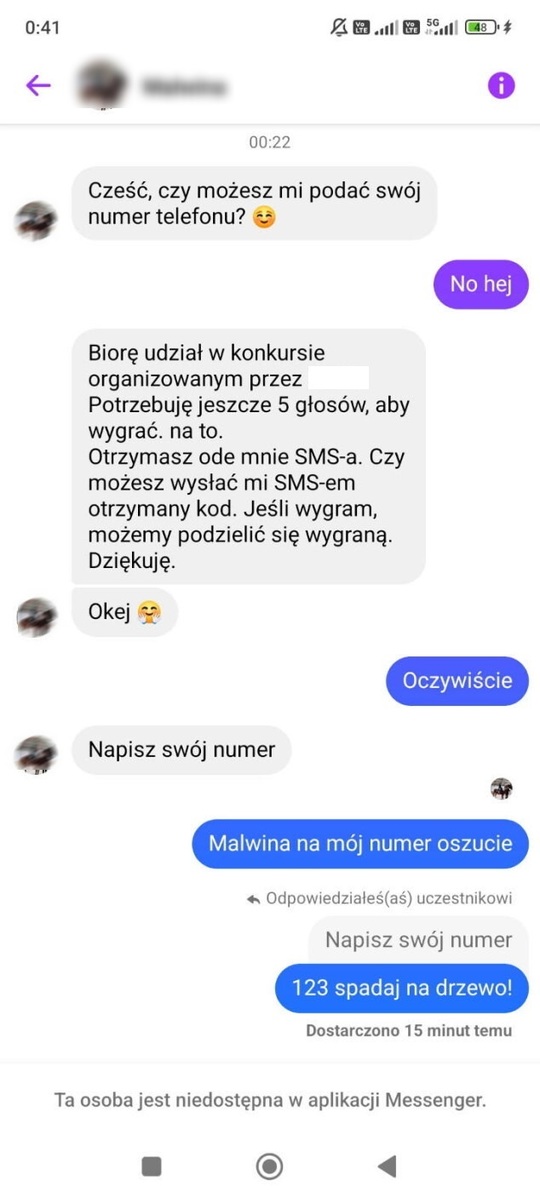
Task: Tap sender avatar beside 'Okej' message
Action: (x=36, y=616)
